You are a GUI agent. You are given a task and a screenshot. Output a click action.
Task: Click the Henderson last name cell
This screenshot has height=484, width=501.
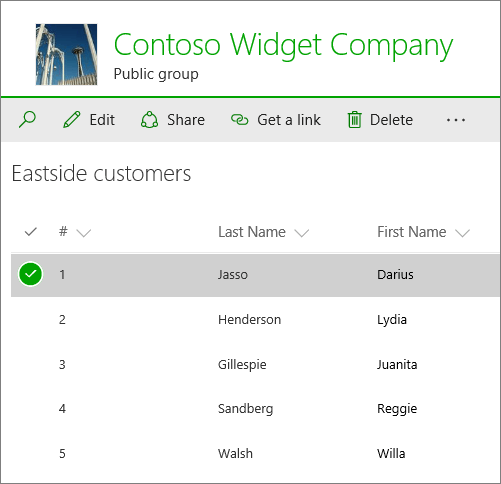point(249,320)
